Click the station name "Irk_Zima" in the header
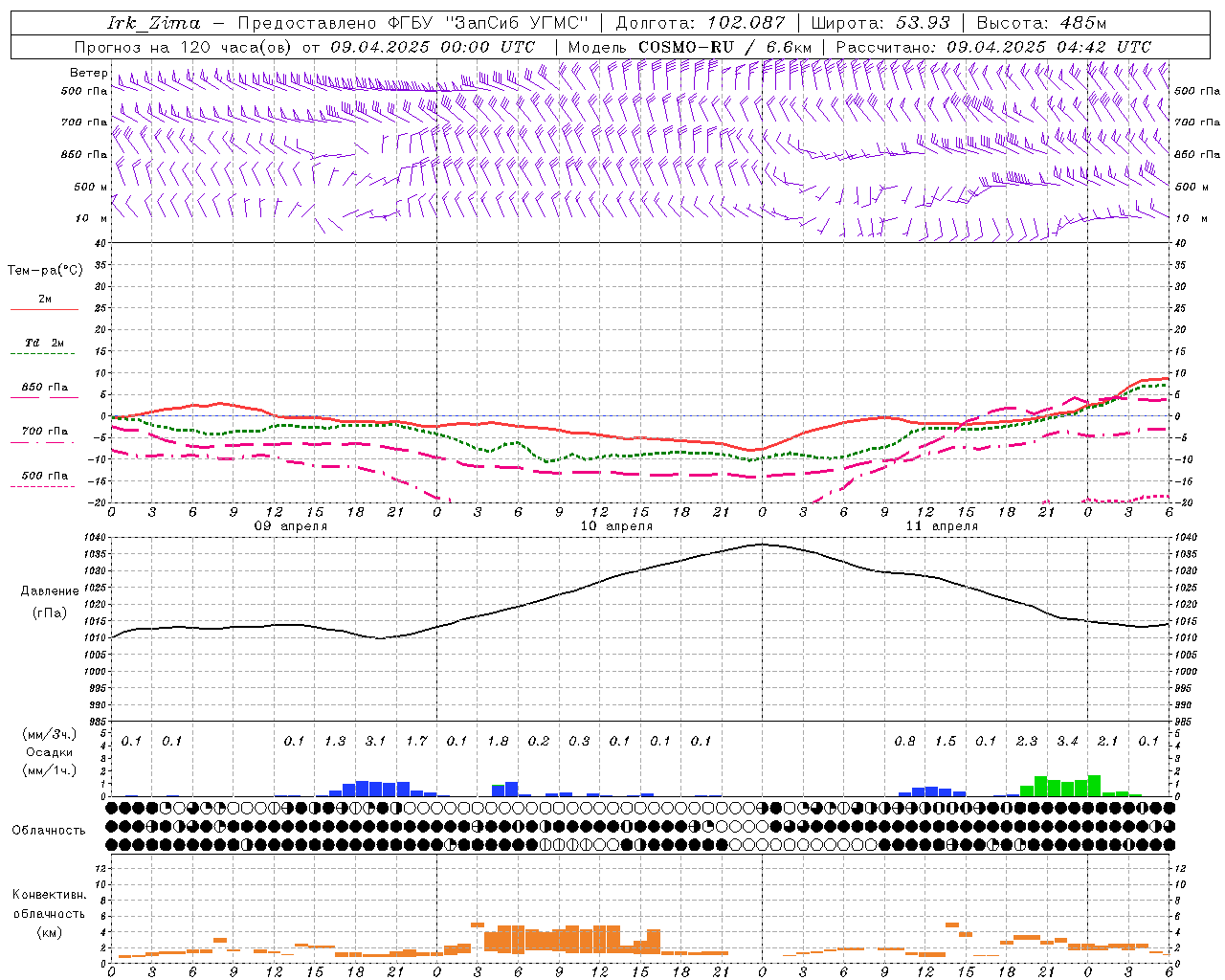Screen dimensions: 1225x980 coord(154,23)
